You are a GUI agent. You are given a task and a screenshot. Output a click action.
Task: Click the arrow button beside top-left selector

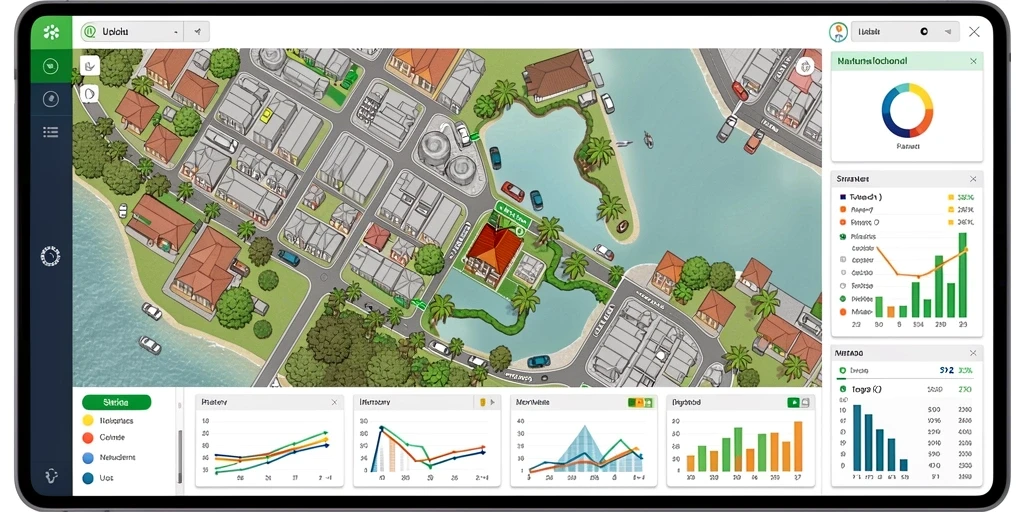point(197,31)
